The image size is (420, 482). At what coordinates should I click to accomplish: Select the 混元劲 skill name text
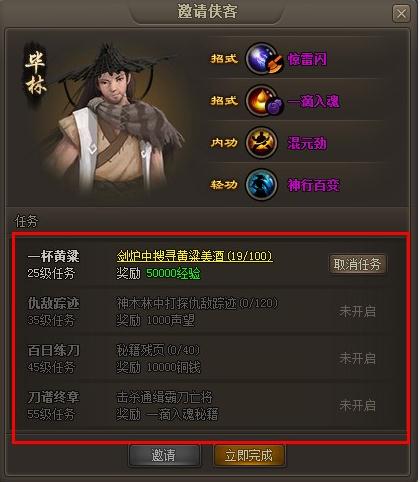click(307, 143)
